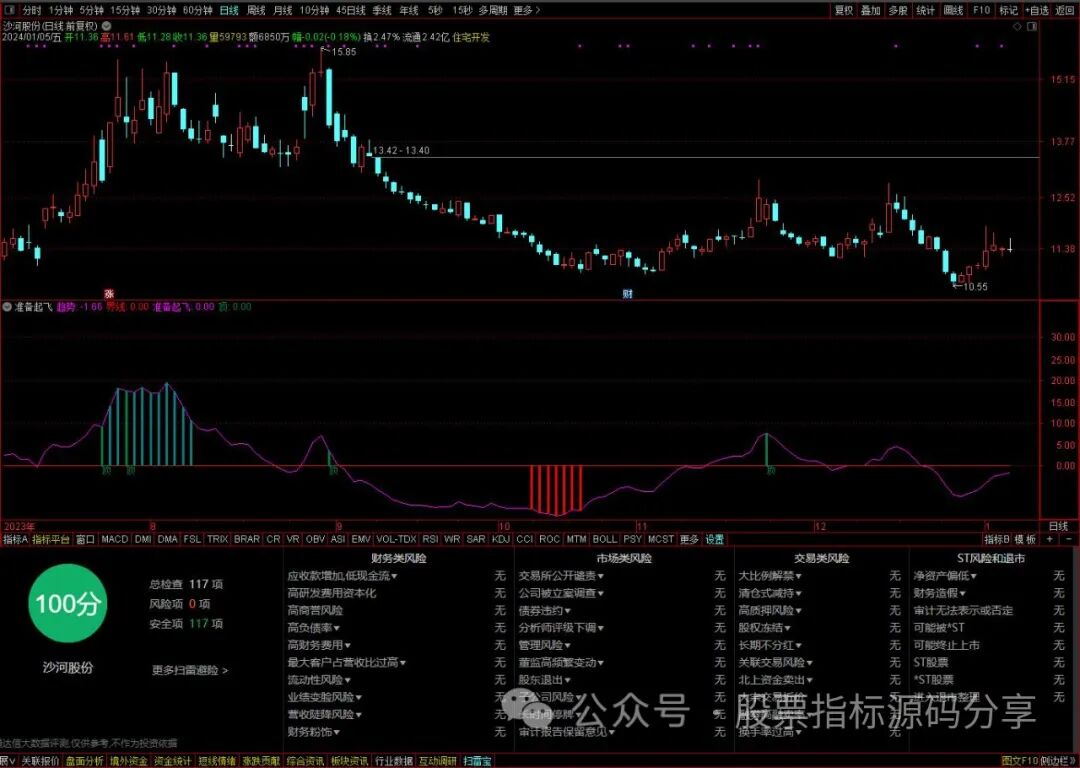
Task: Select the 日线 period tab
Action: tap(229, 10)
